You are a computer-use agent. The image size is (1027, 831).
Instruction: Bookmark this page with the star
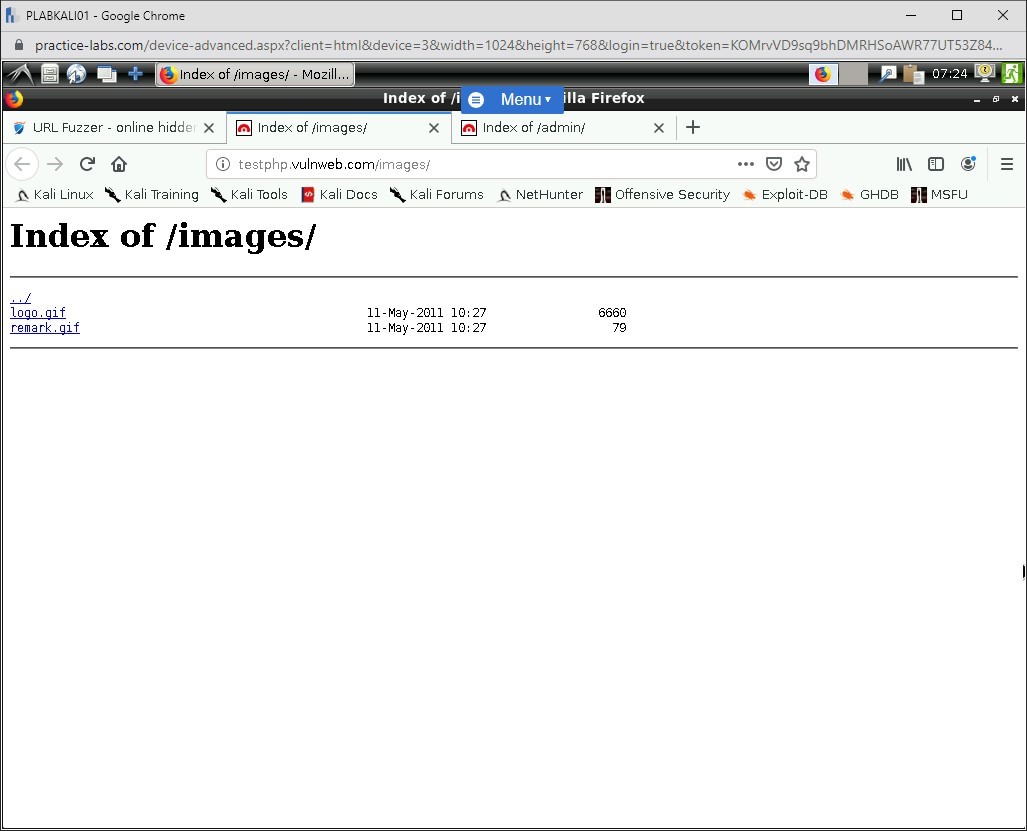point(802,163)
